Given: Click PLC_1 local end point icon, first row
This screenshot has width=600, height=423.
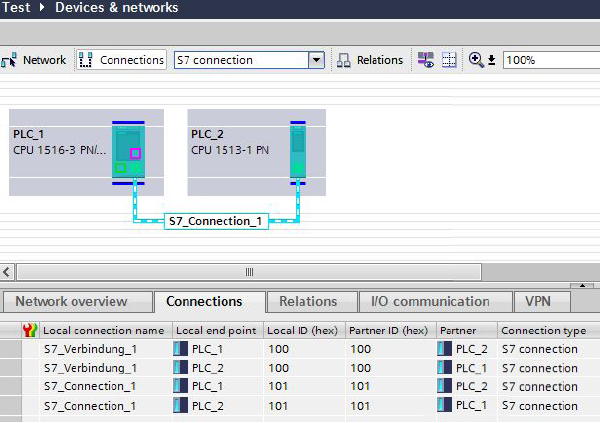Looking at the screenshot, I should (x=180, y=349).
